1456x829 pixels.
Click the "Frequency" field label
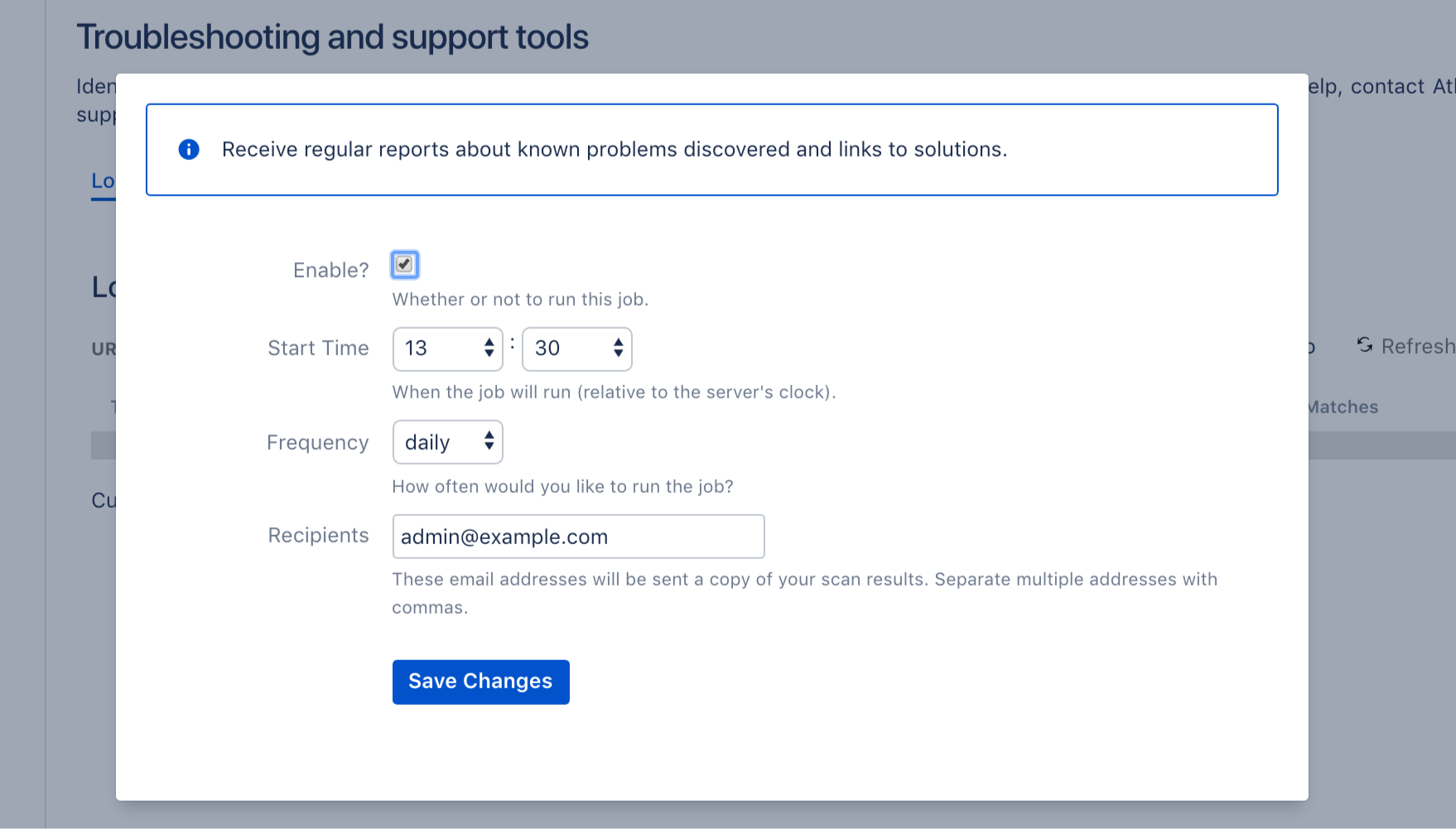317,442
